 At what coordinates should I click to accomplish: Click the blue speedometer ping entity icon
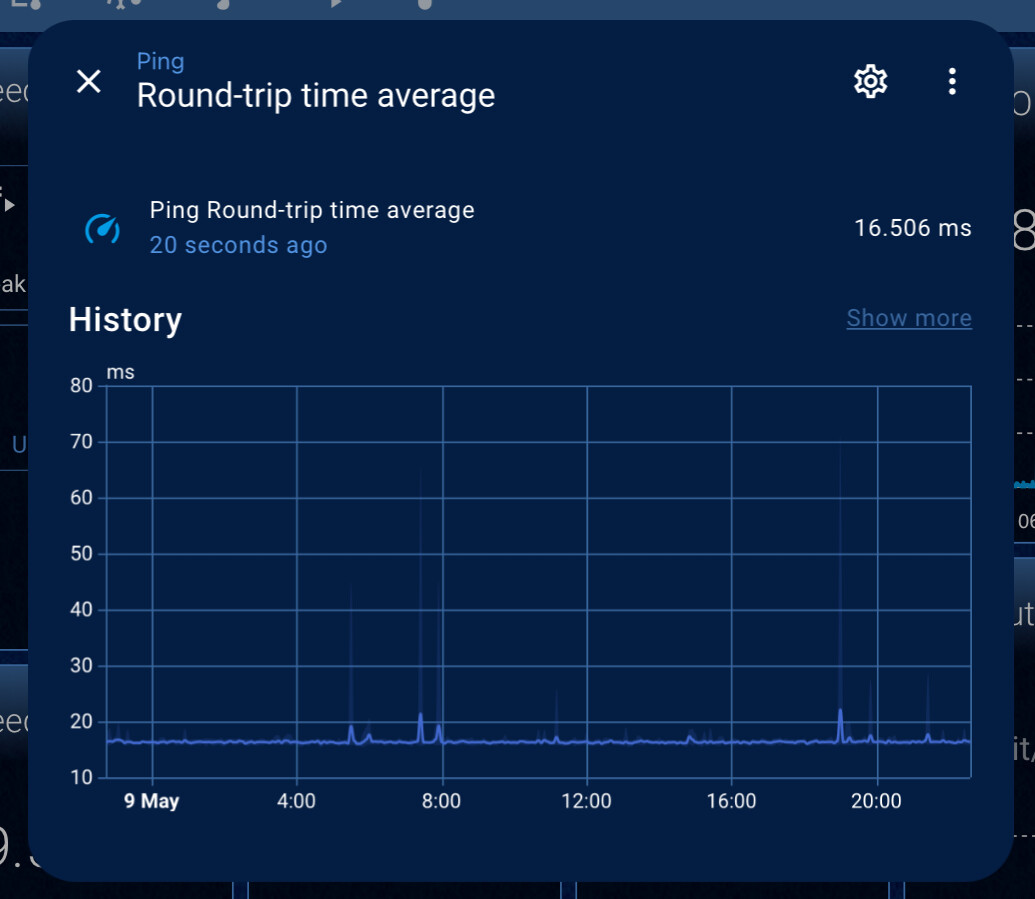coord(102,228)
